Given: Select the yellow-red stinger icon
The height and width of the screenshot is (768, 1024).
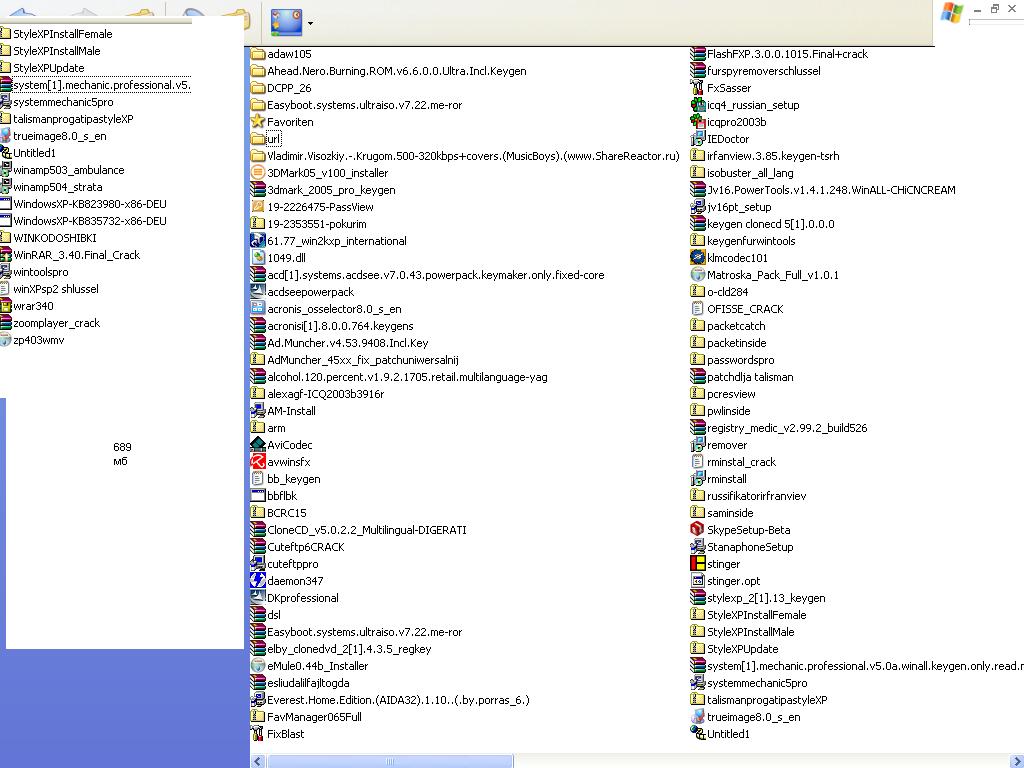Looking at the screenshot, I should tap(697, 563).
